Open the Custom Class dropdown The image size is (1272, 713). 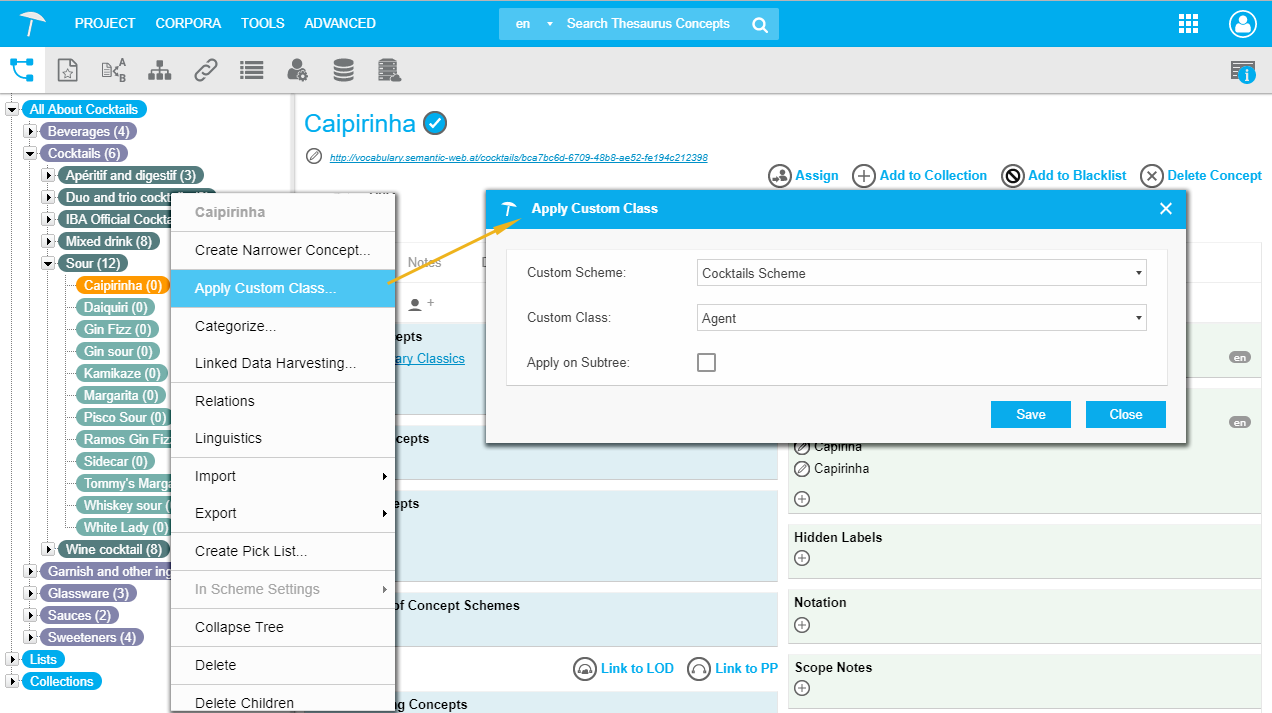(x=921, y=318)
